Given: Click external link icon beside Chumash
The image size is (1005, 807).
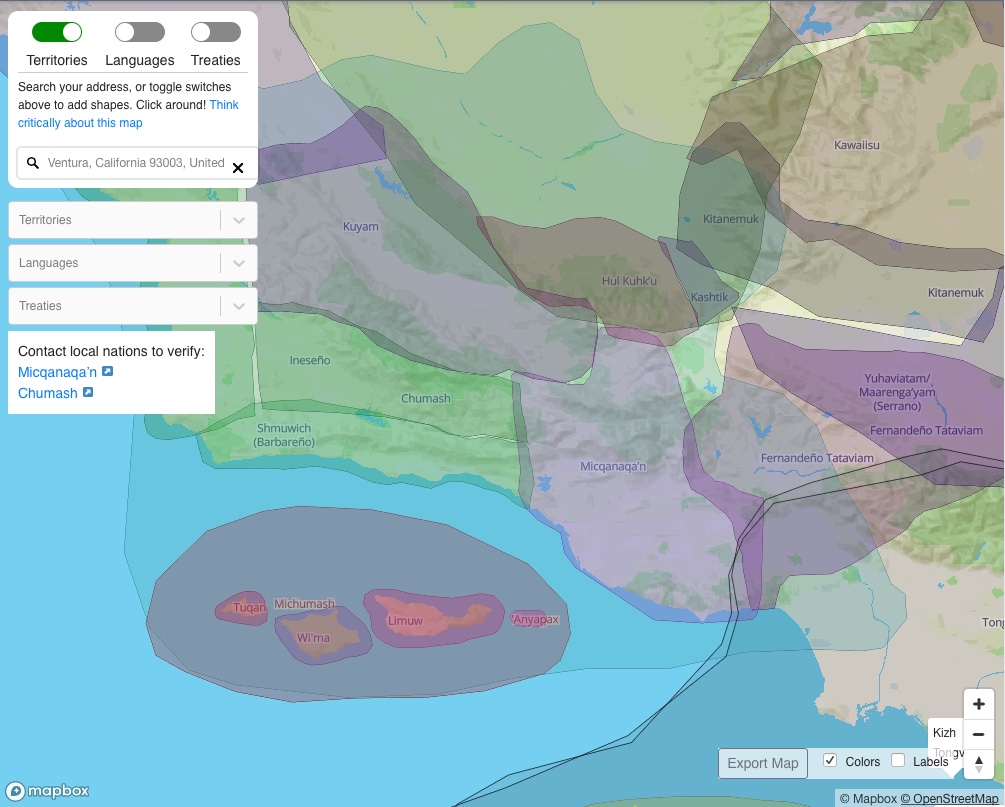Looking at the screenshot, I should pos(88,393).
